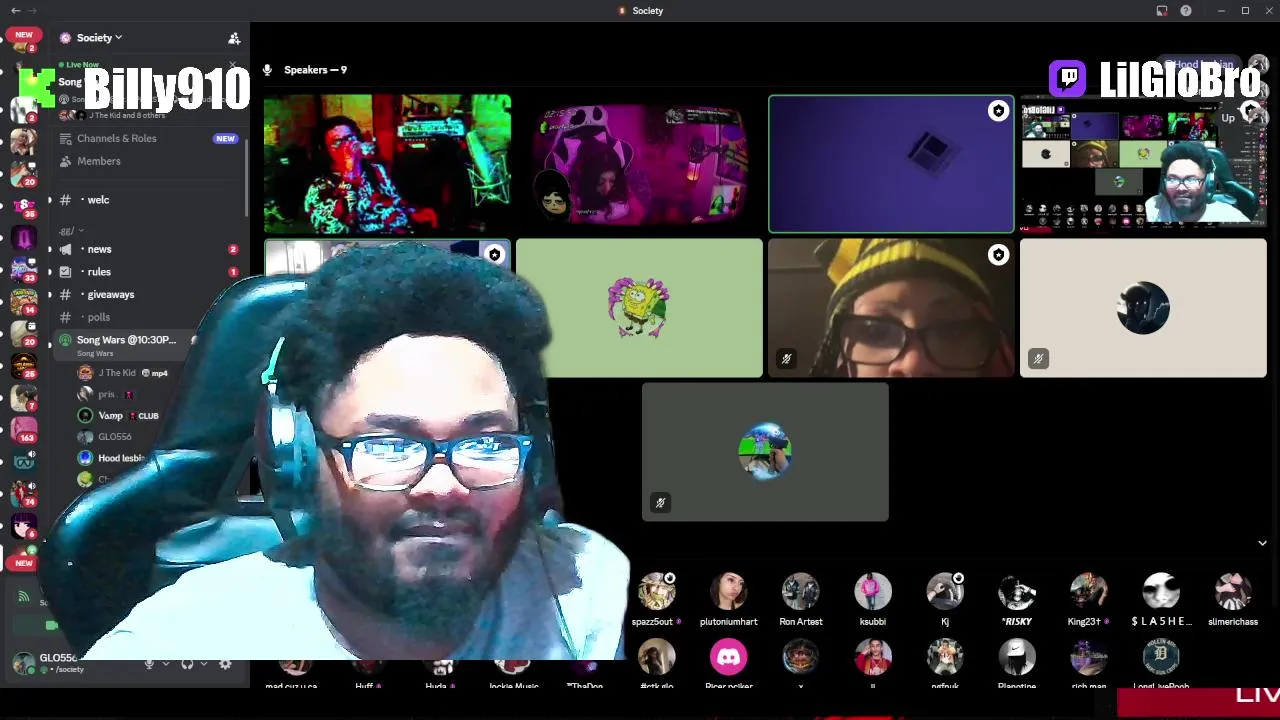Open the news announcement channel
This screenshot has height=720, width=1280.
pos(99,249)
